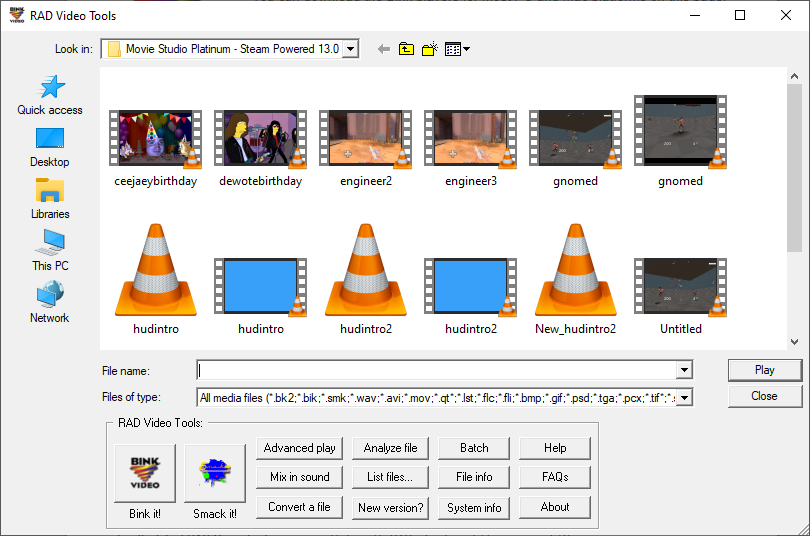Show System info
The height and width of the screenshot is (536, 810).
click(474, 508)
